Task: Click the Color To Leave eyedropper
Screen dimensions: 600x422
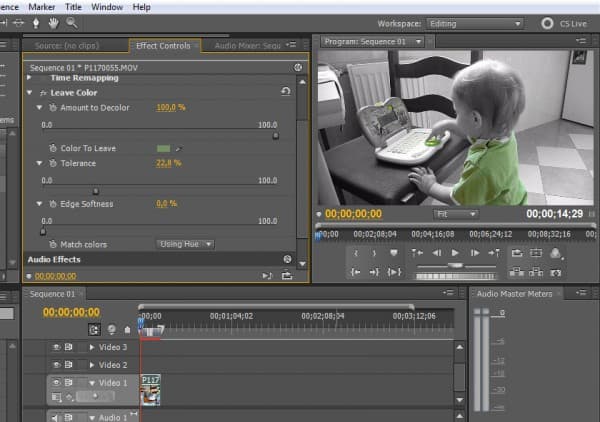Action: (180, 148)
